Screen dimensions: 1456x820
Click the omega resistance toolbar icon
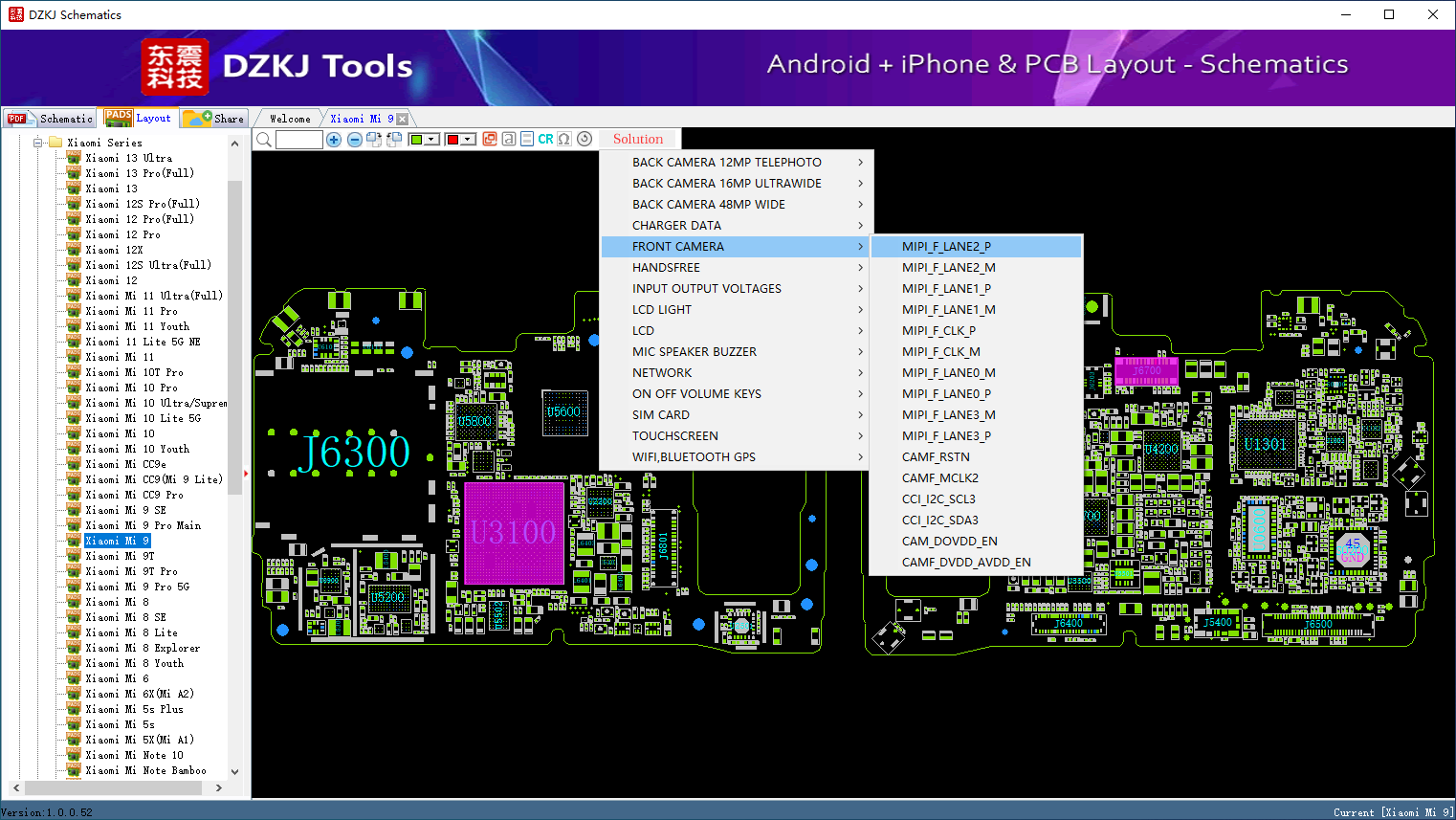(564, 139)
